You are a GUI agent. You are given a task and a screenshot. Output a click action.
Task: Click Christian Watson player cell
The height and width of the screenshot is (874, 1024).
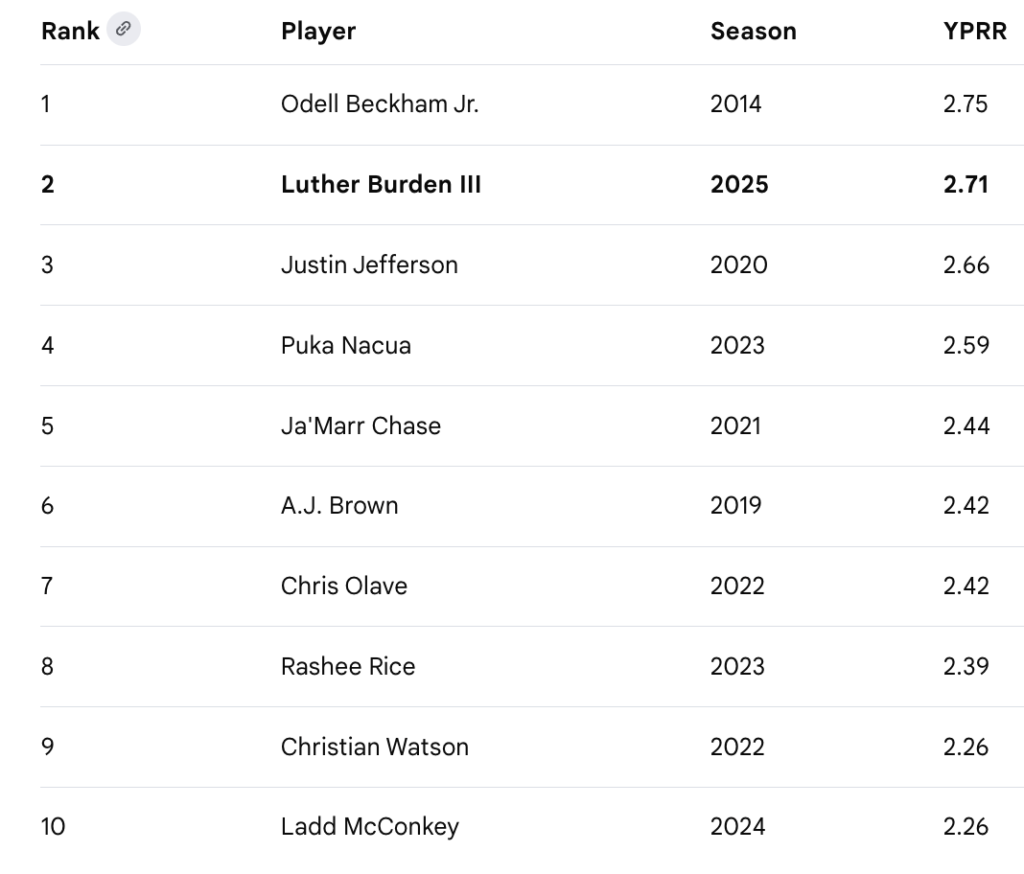click(x=375, y=747)
